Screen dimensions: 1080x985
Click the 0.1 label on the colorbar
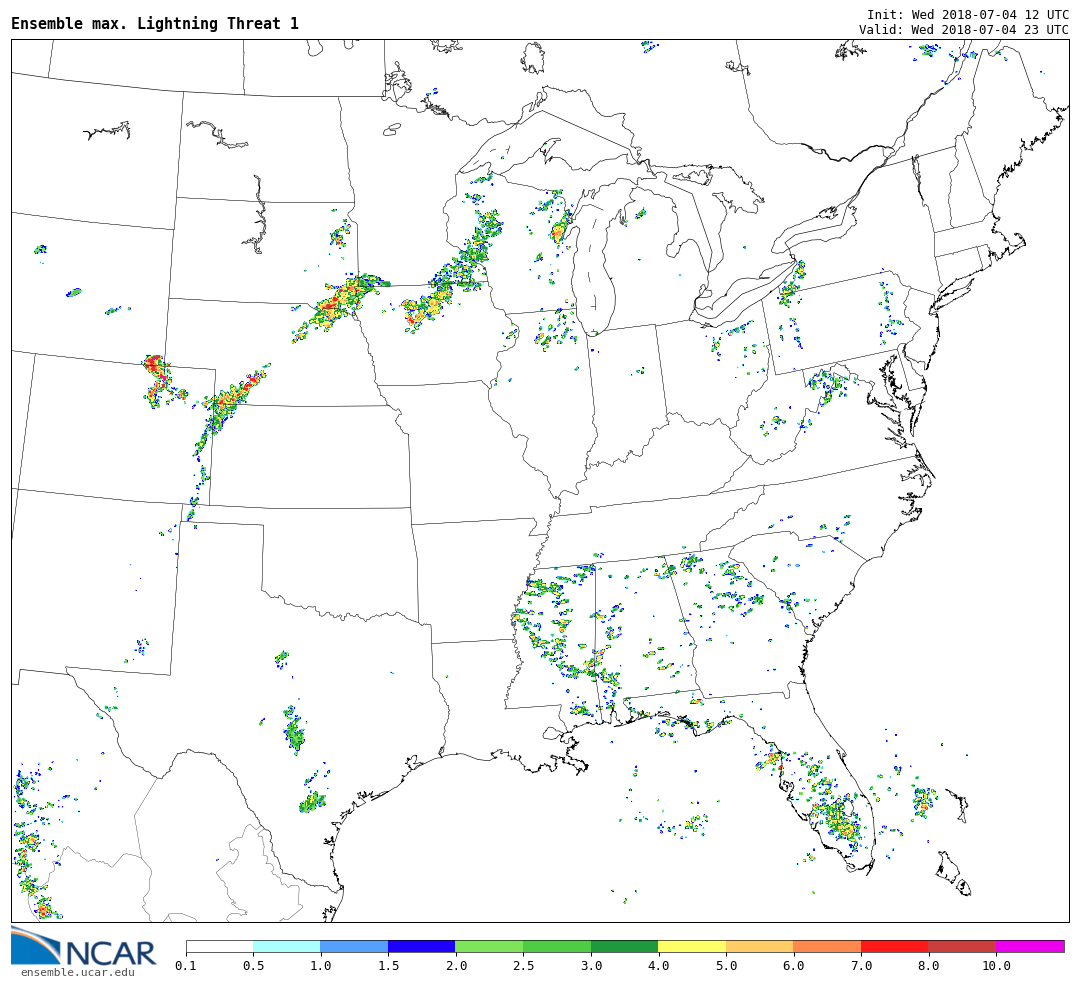pos(185,966)
